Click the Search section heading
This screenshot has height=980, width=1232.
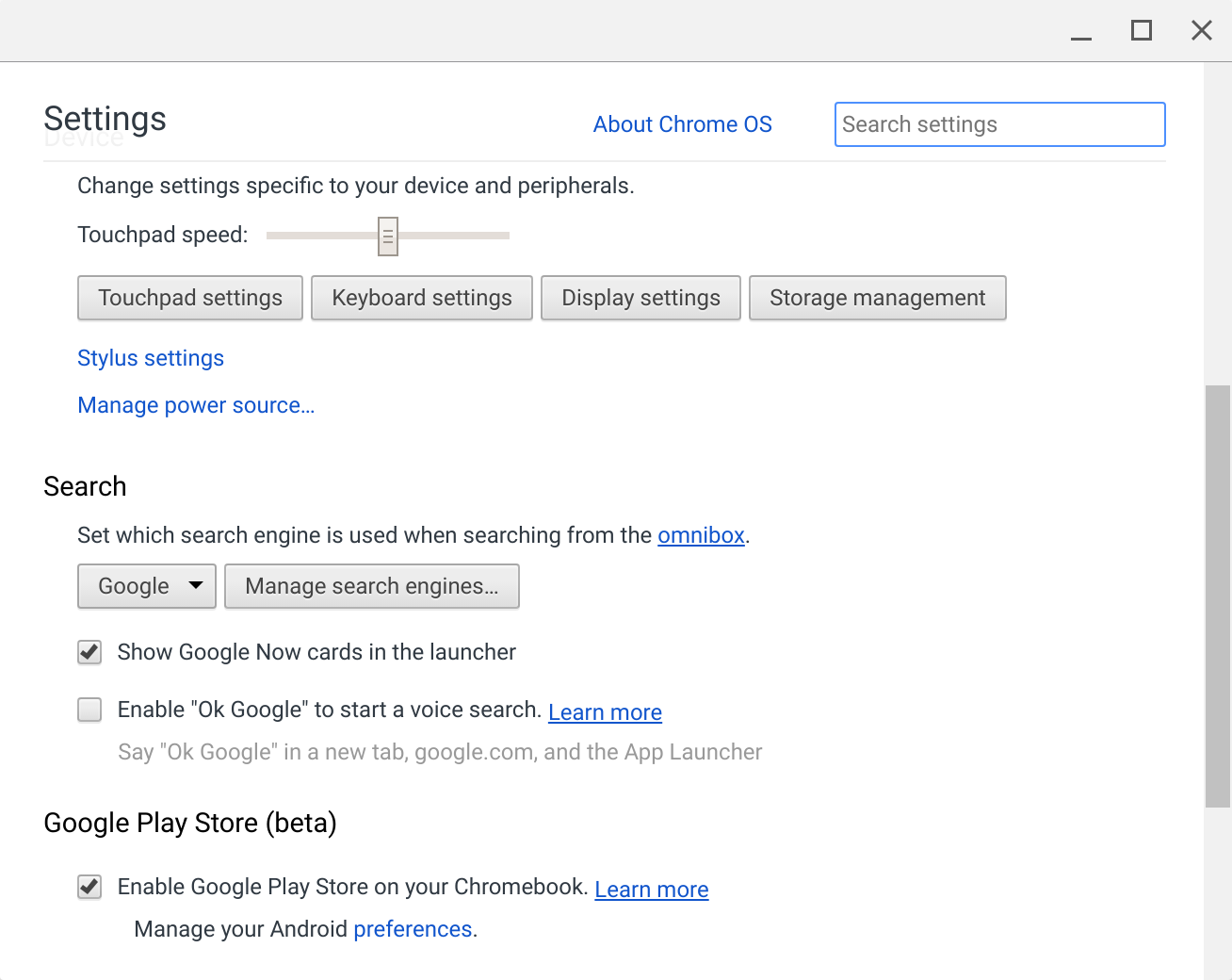[85, 486]
